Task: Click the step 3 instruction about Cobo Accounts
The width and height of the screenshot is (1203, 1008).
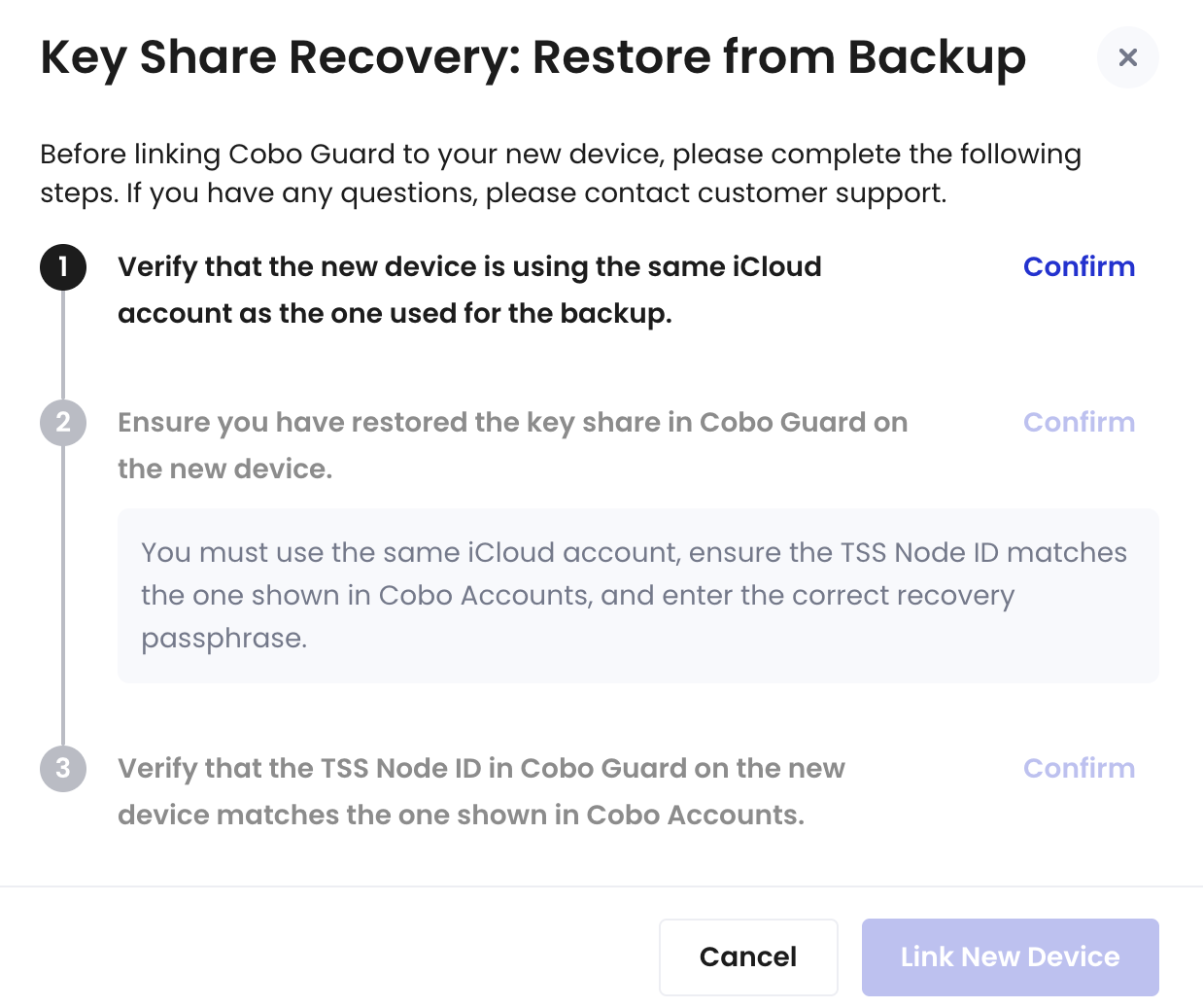Action: 481,791
